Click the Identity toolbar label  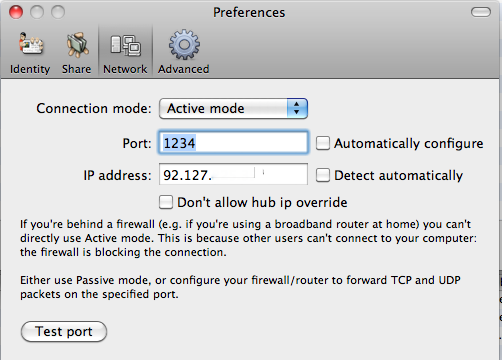(30, 69)
